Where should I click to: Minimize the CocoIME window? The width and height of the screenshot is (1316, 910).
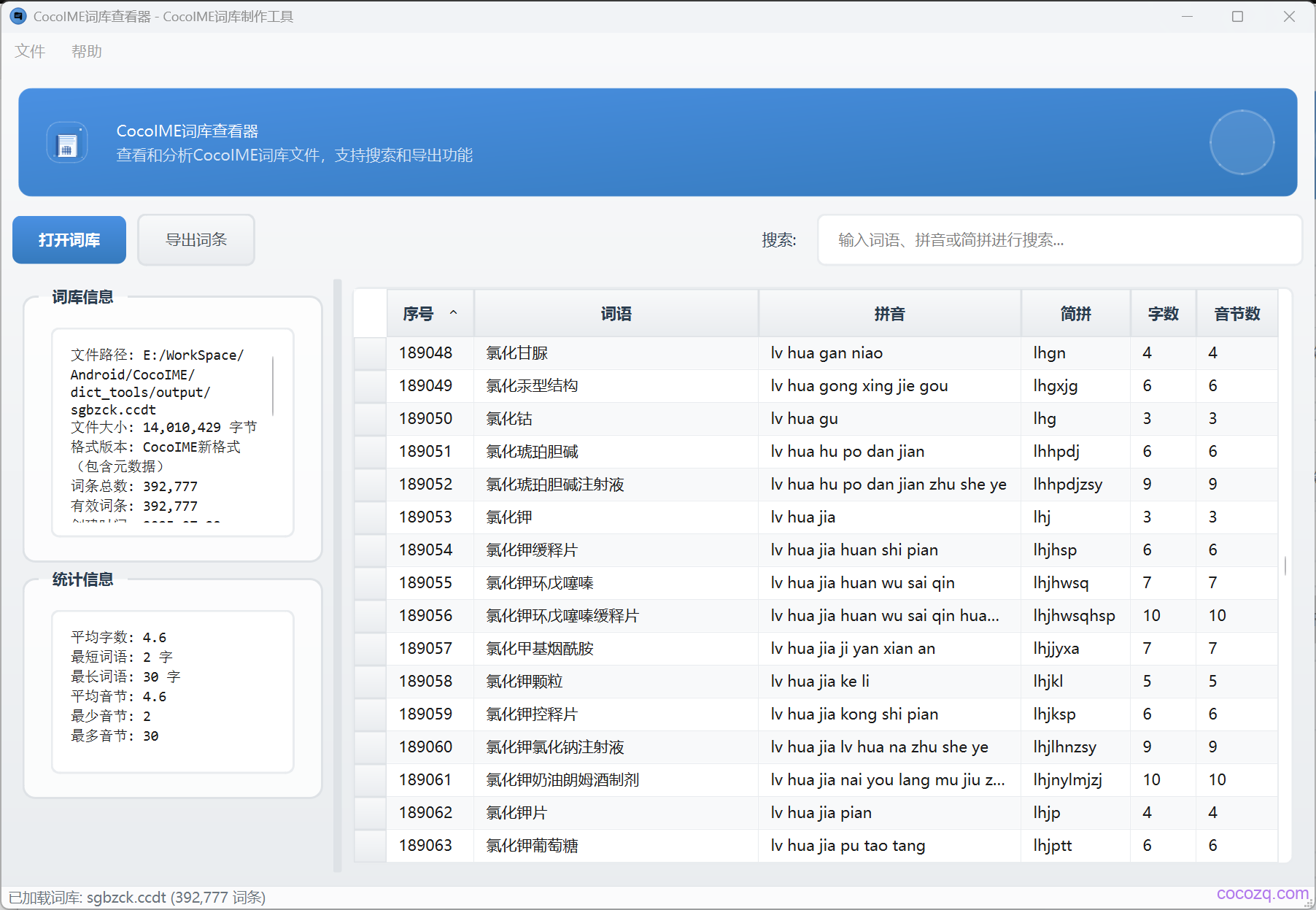tap(1187, 16)
